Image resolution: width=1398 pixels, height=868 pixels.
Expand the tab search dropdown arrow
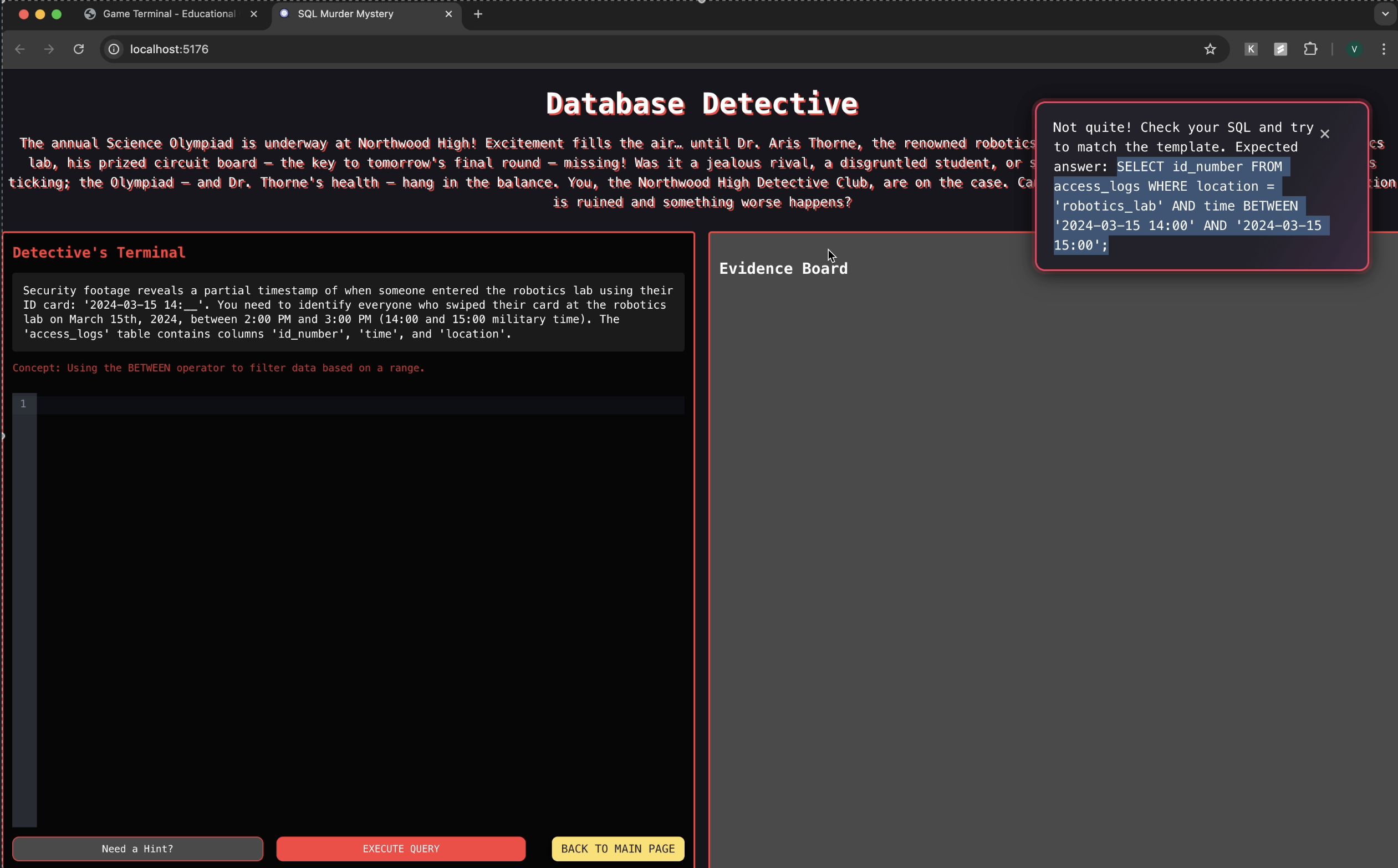click(1385, 14)
